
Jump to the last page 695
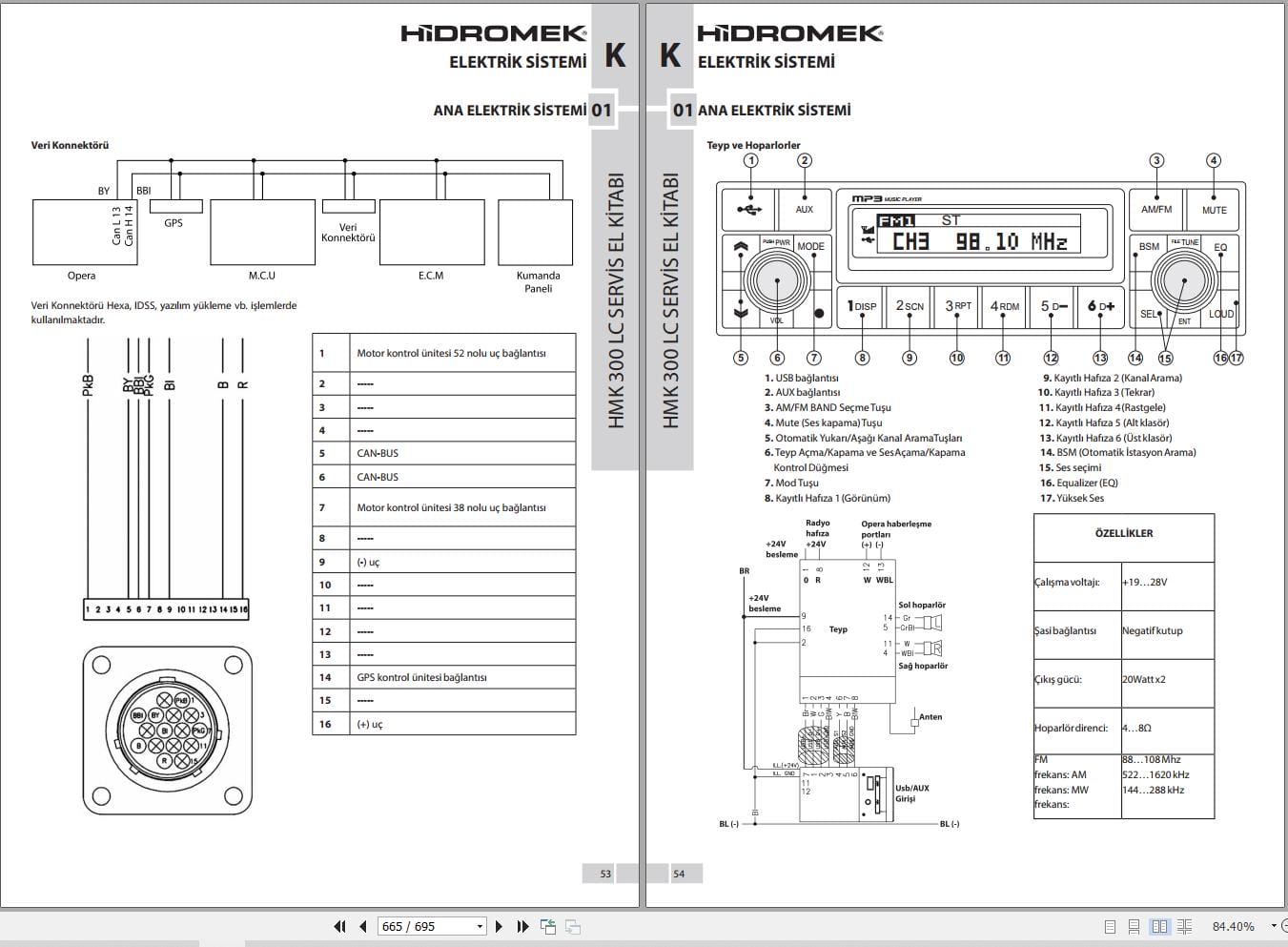coord(521,926)
